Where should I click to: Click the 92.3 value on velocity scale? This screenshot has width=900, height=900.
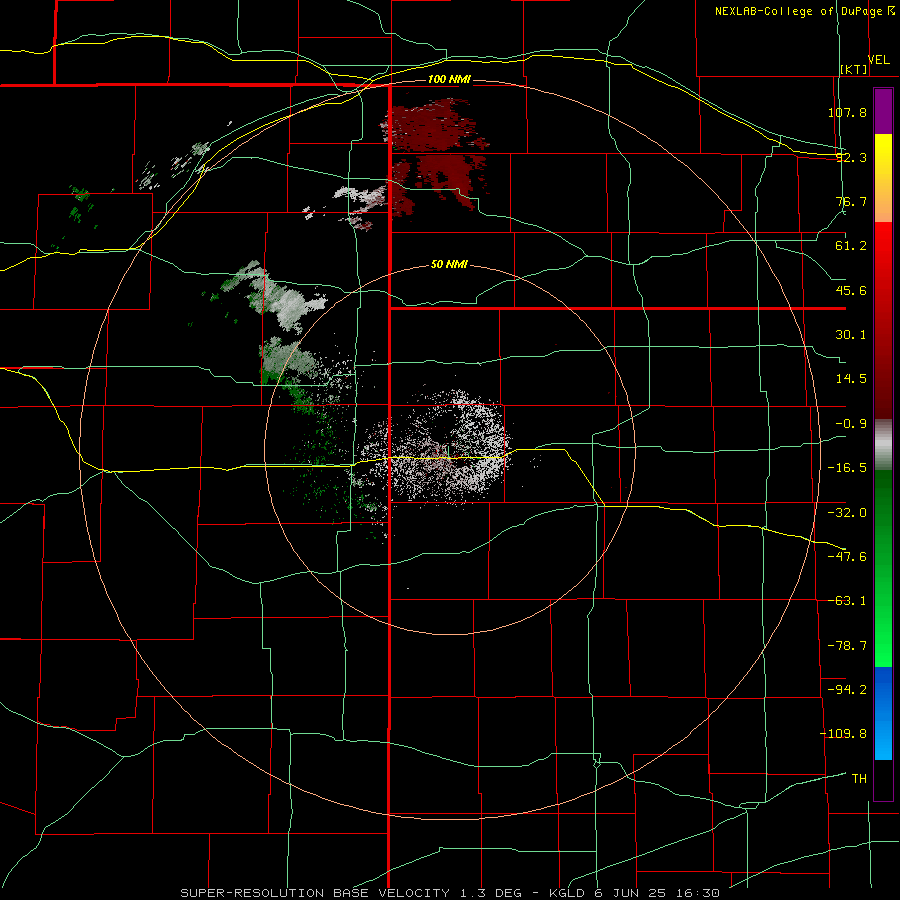coord(851,157)
